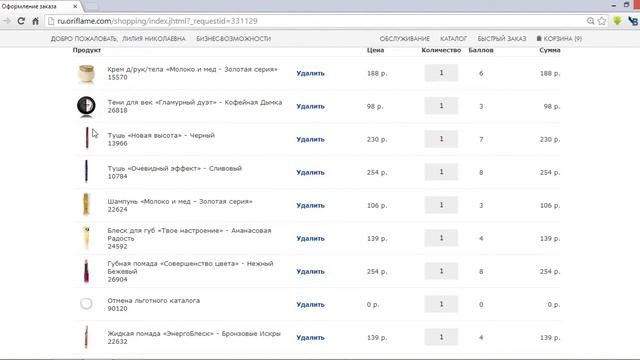The image size is (640, 360).
Task: Select product name 'Тушь «Новая высота» - Черный'
Action: coord(161,136)
